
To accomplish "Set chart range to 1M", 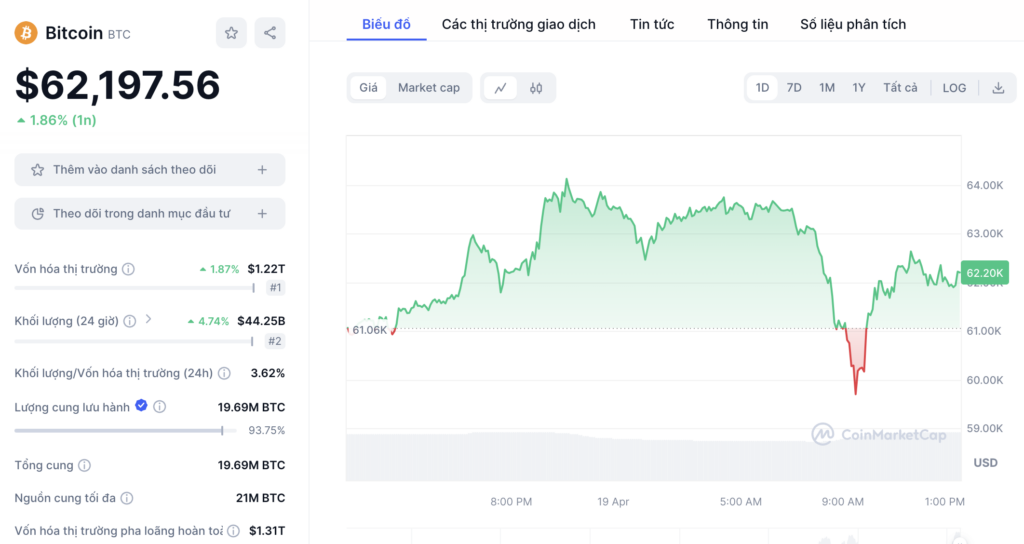I will coord(827,88).
